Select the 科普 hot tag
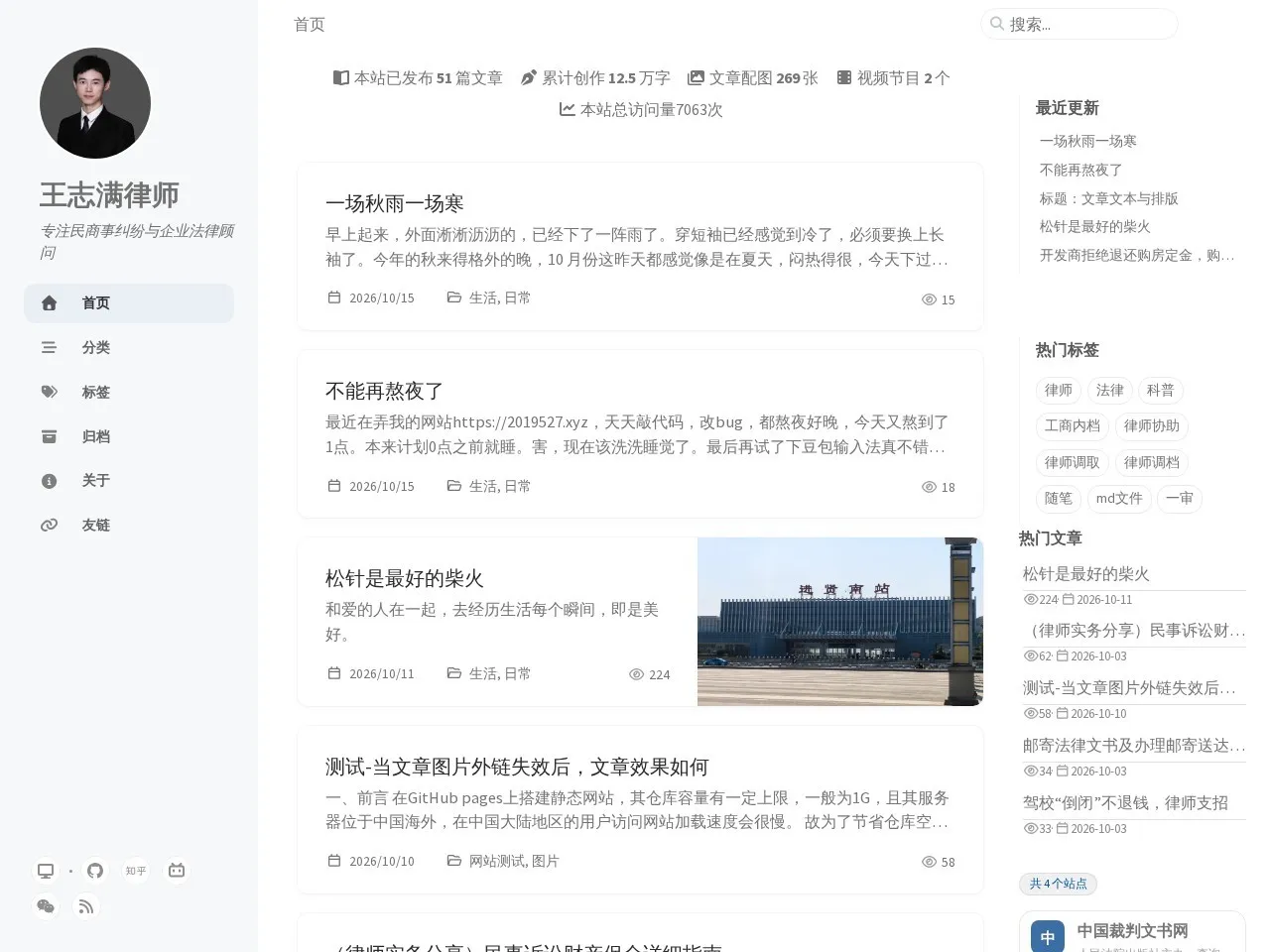The width and height of the screenshot is (1270, 952). click(x=1161, y=390)
